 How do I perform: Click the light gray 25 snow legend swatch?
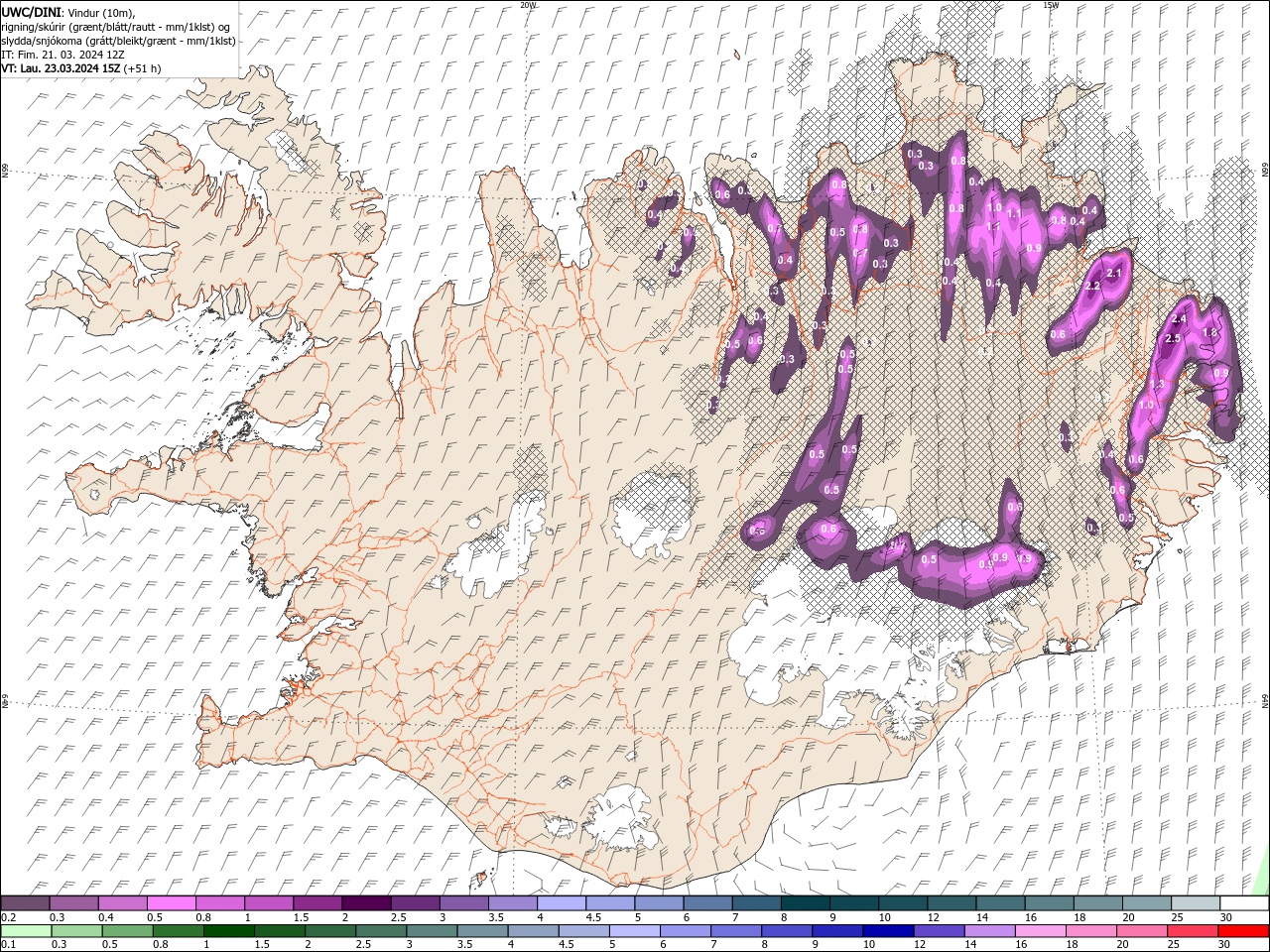click(x=1196, y=903)
